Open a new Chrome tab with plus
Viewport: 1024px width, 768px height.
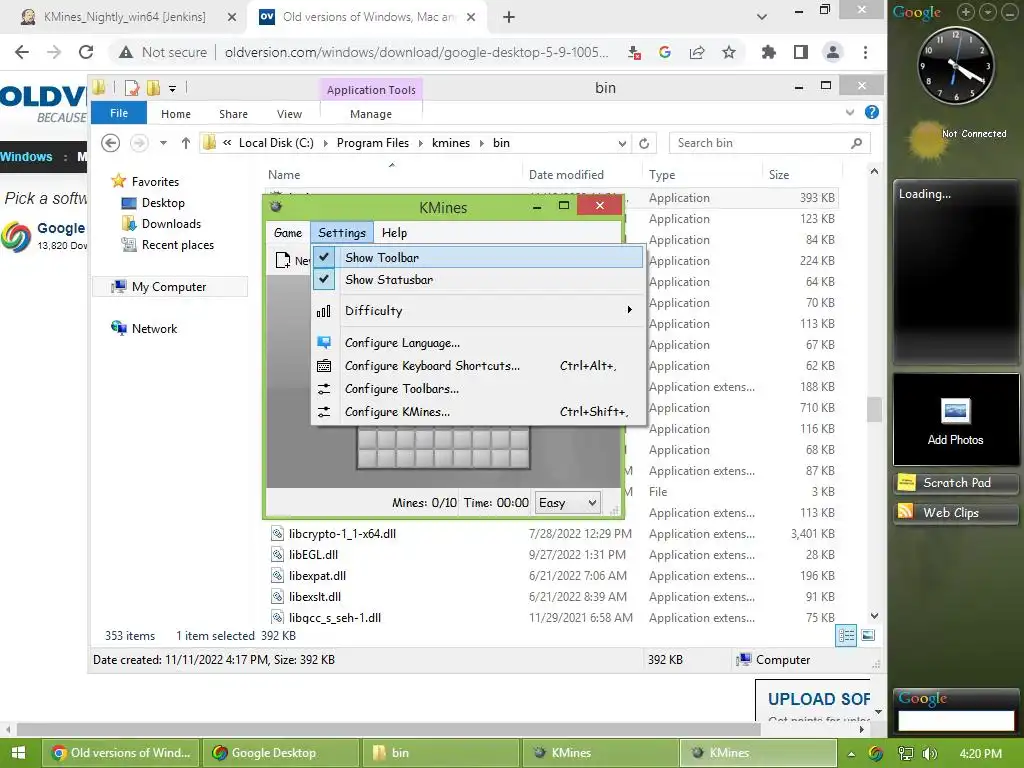pos(509,17)
